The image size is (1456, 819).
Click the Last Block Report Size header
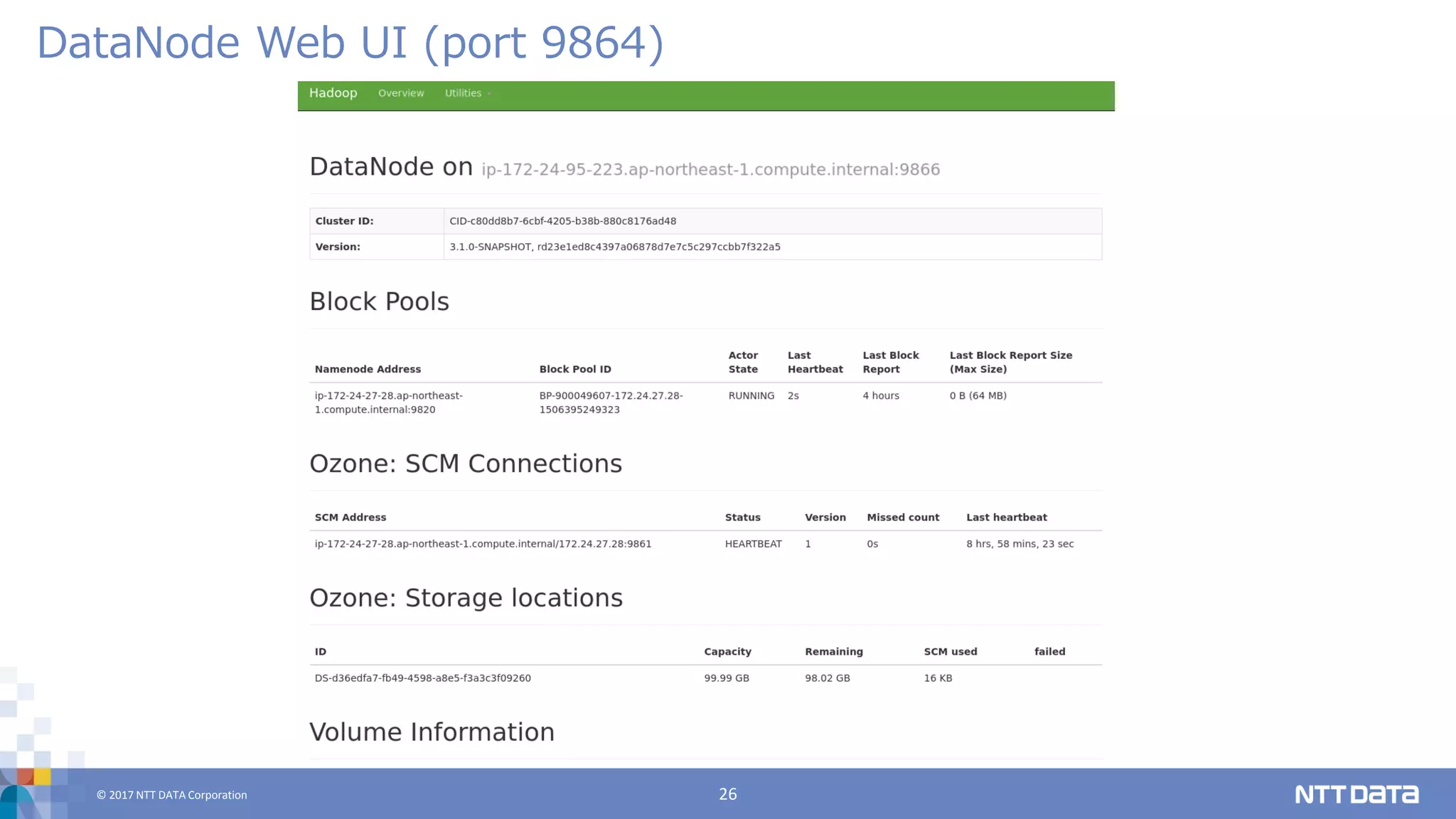pos(1010,362)
